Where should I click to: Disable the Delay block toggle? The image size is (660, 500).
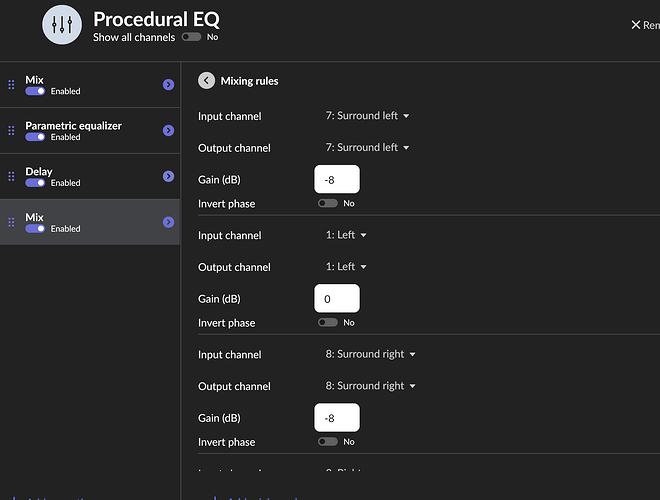tap(35, 183)
